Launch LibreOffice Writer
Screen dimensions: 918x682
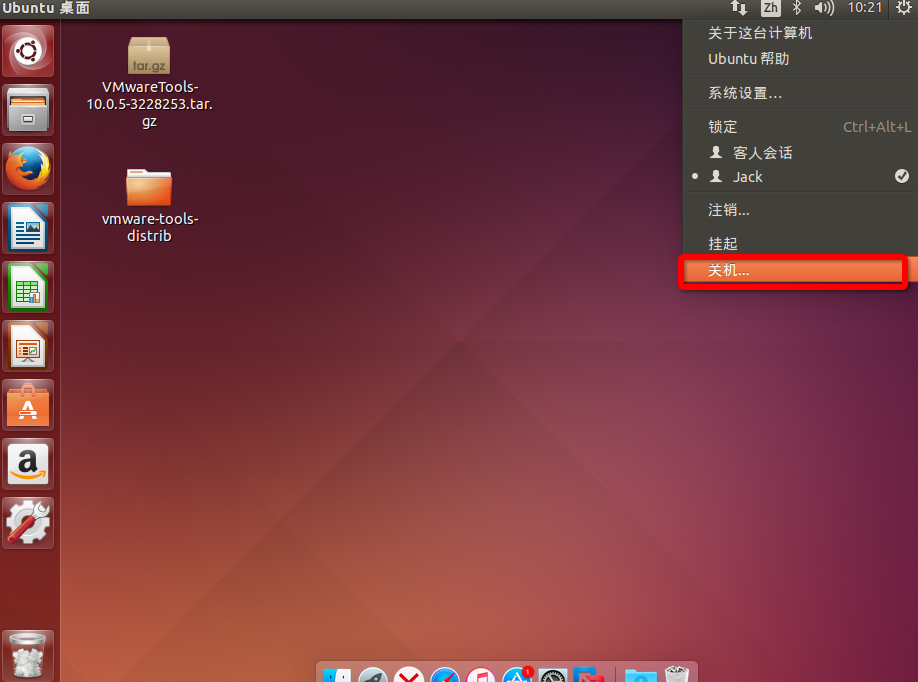[28, 228]
